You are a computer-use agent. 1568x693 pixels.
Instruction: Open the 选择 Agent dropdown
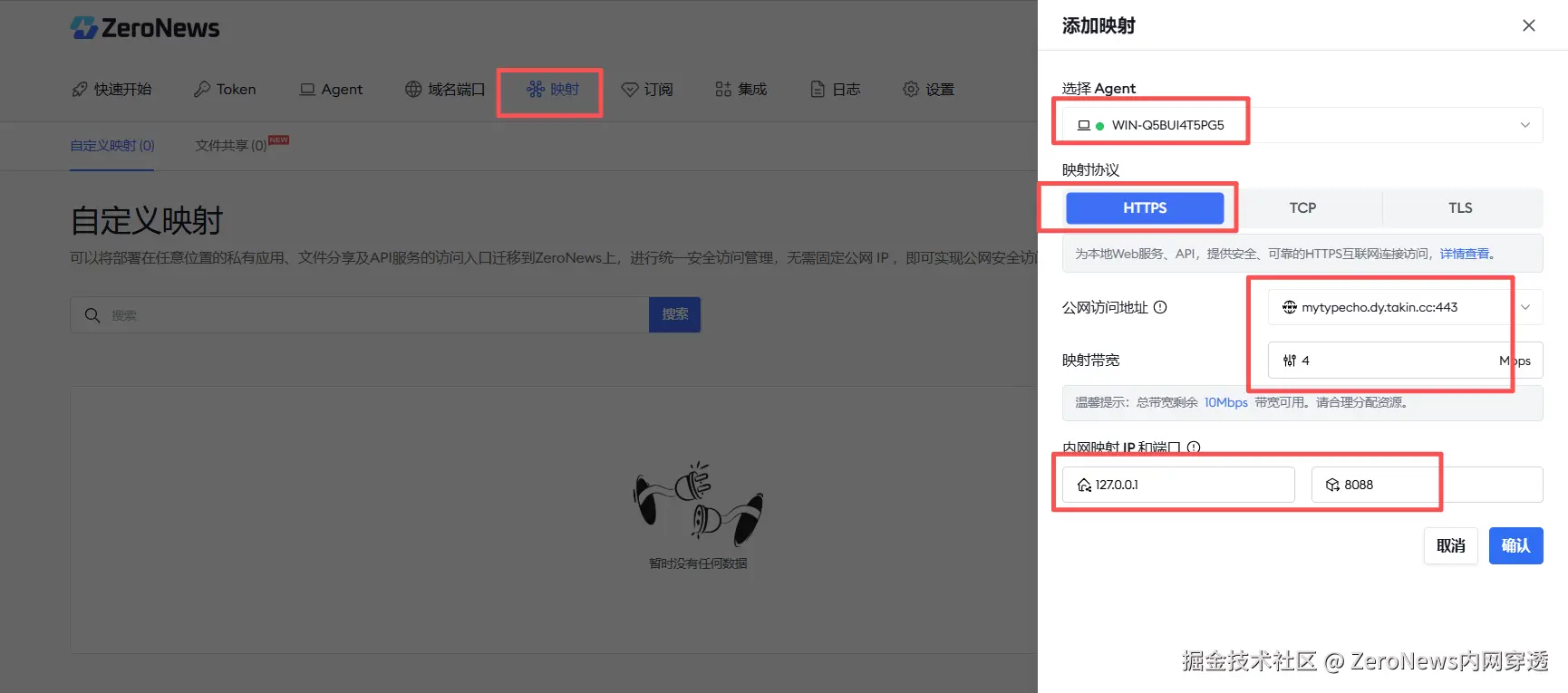click(1302, 125)
